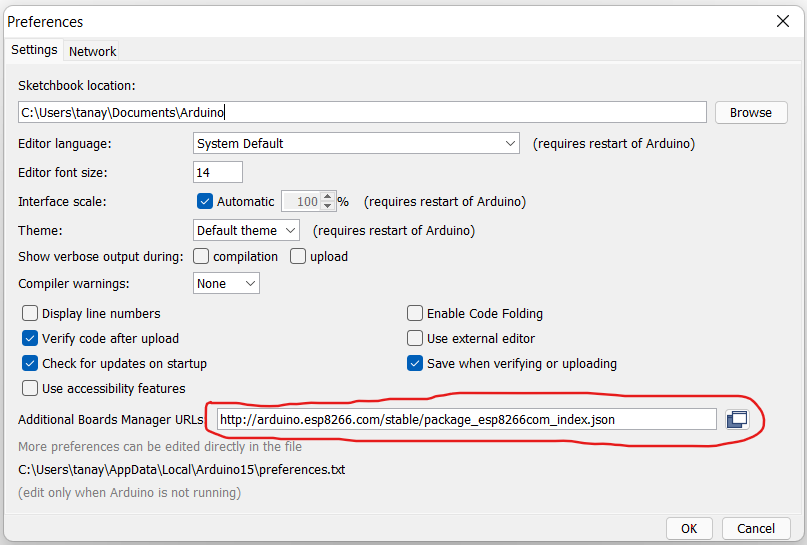Image resolution: width=807 pixels, height=545 pixels.
Task: Click the Additional Boards Manager URLs field
Action: coord(466,419)
